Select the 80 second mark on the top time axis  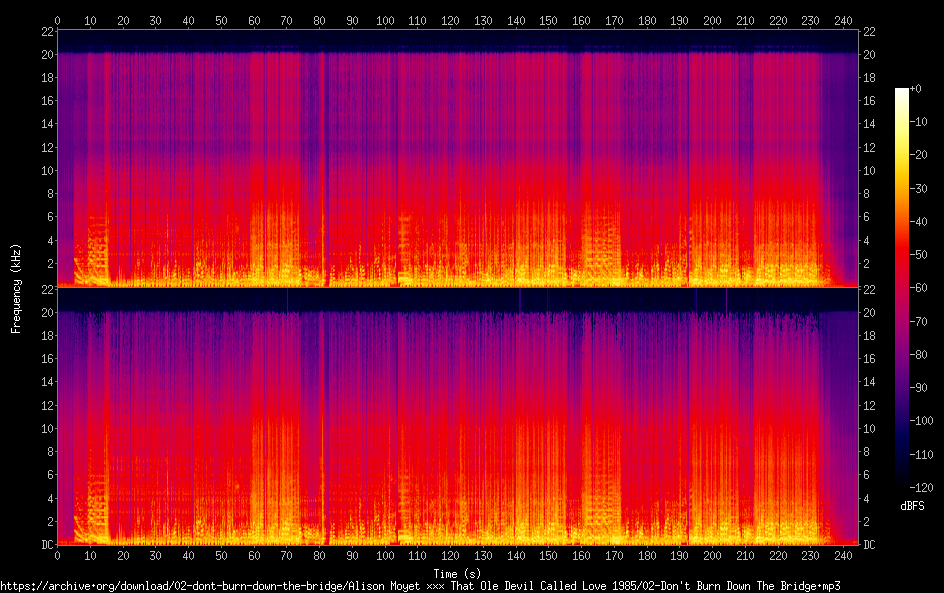point(319,20)
